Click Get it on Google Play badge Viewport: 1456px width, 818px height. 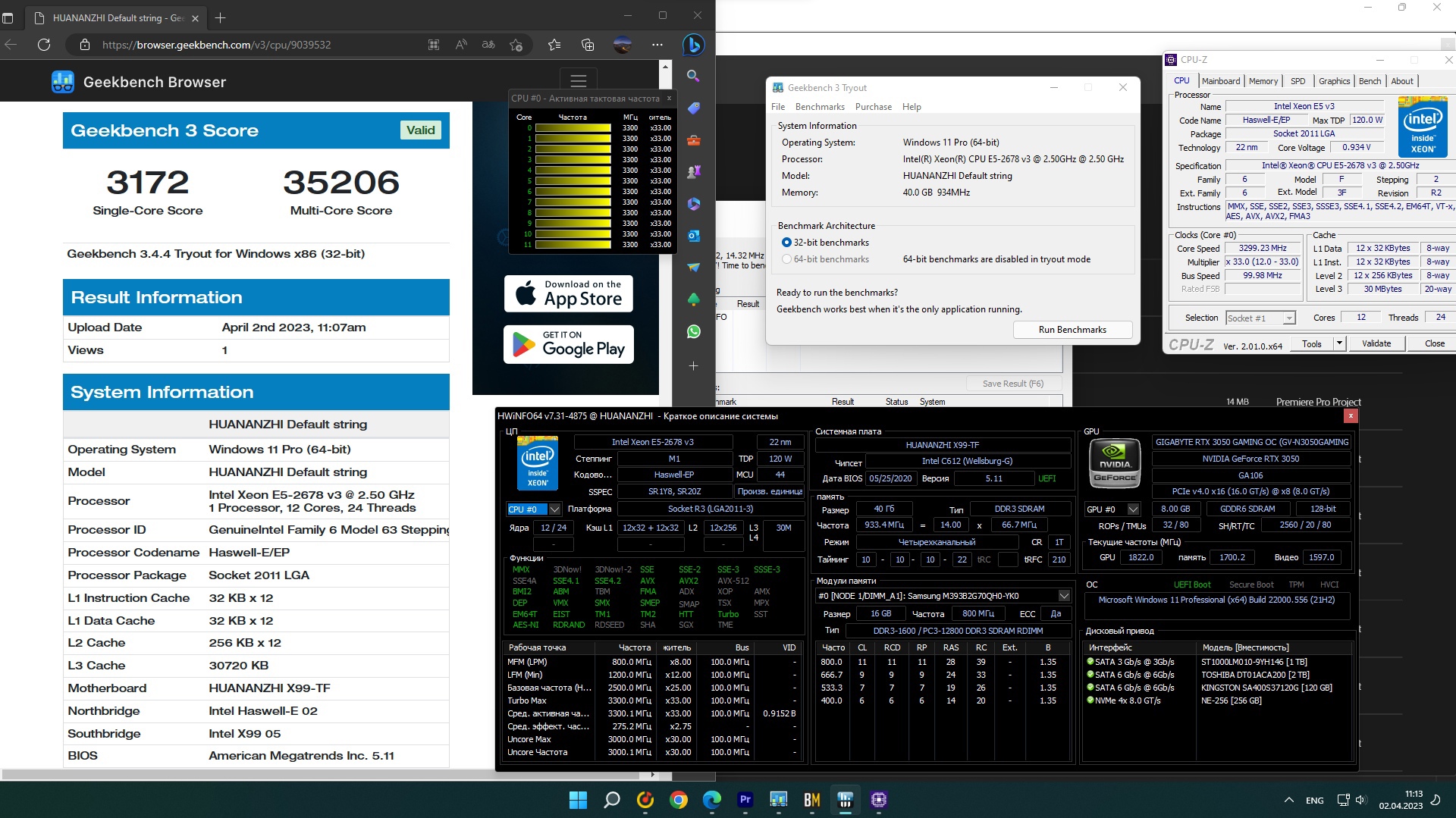[x=569, y=345]
